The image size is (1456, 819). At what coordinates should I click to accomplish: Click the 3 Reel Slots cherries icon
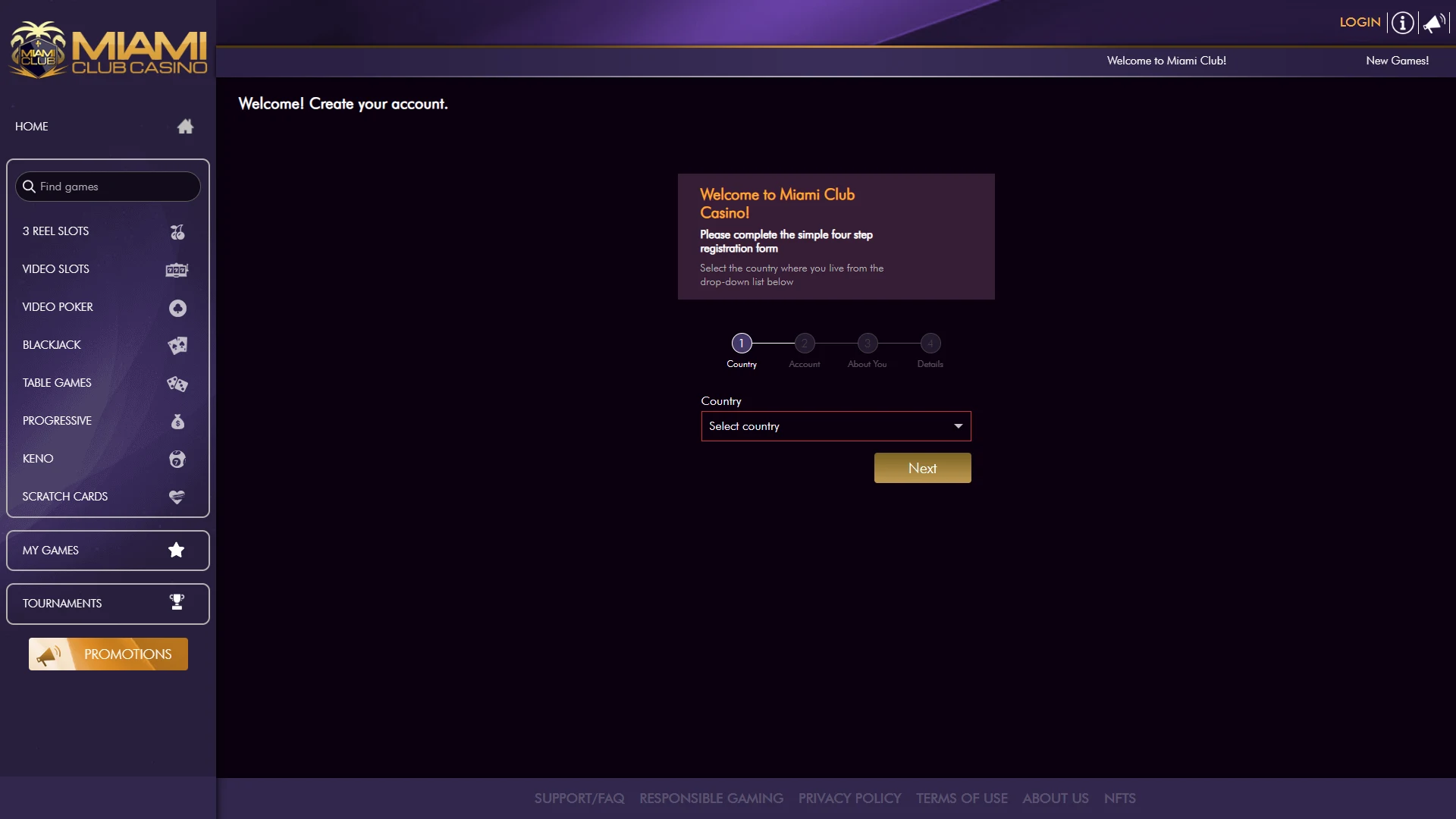tap(177, 232)
